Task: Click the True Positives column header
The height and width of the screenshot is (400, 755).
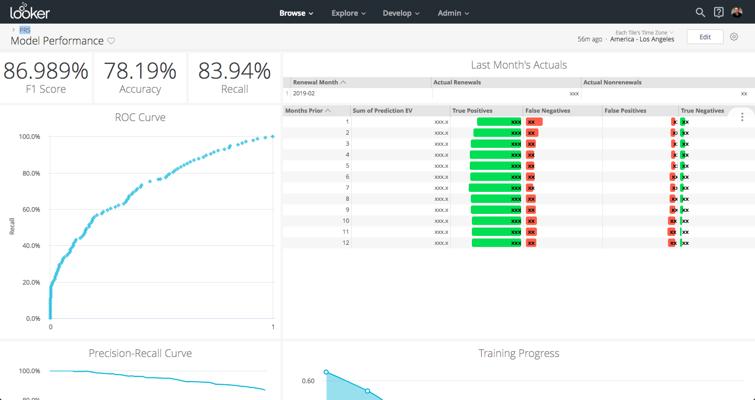Action: click(x=472, y=111)
